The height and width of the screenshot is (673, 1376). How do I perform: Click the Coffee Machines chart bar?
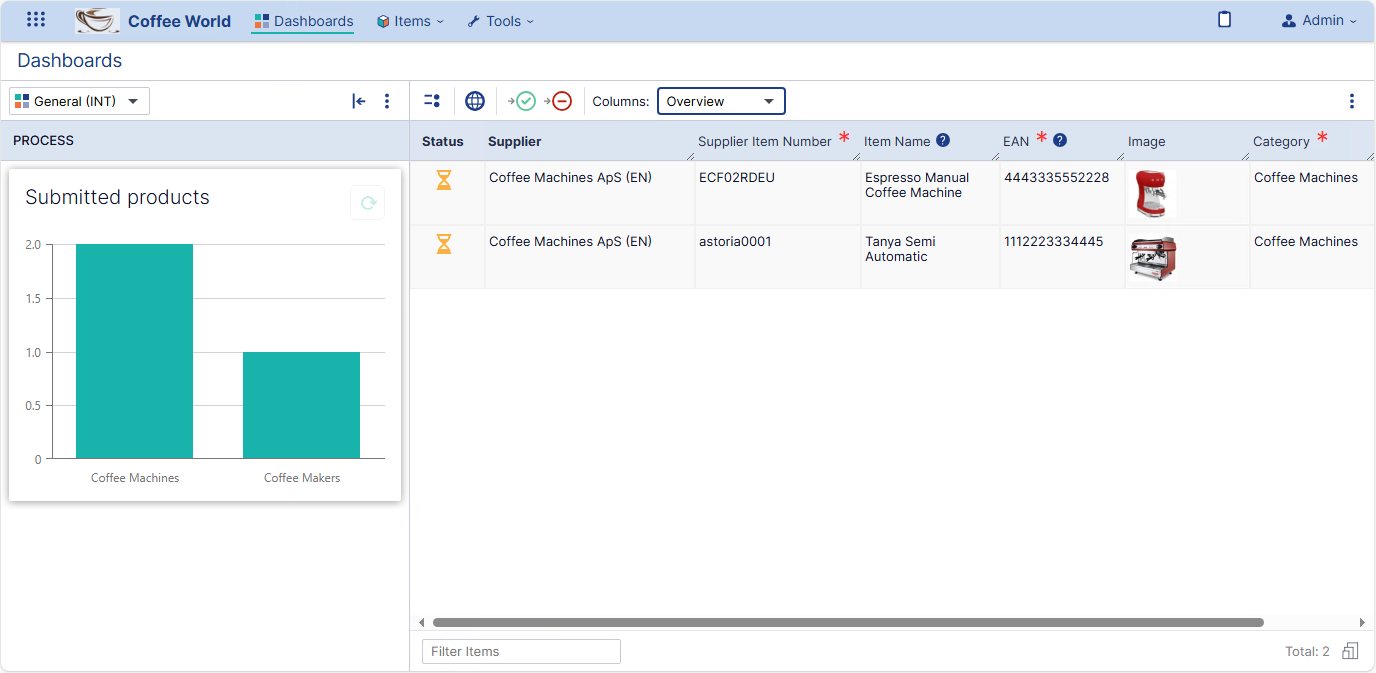(134, 351)
